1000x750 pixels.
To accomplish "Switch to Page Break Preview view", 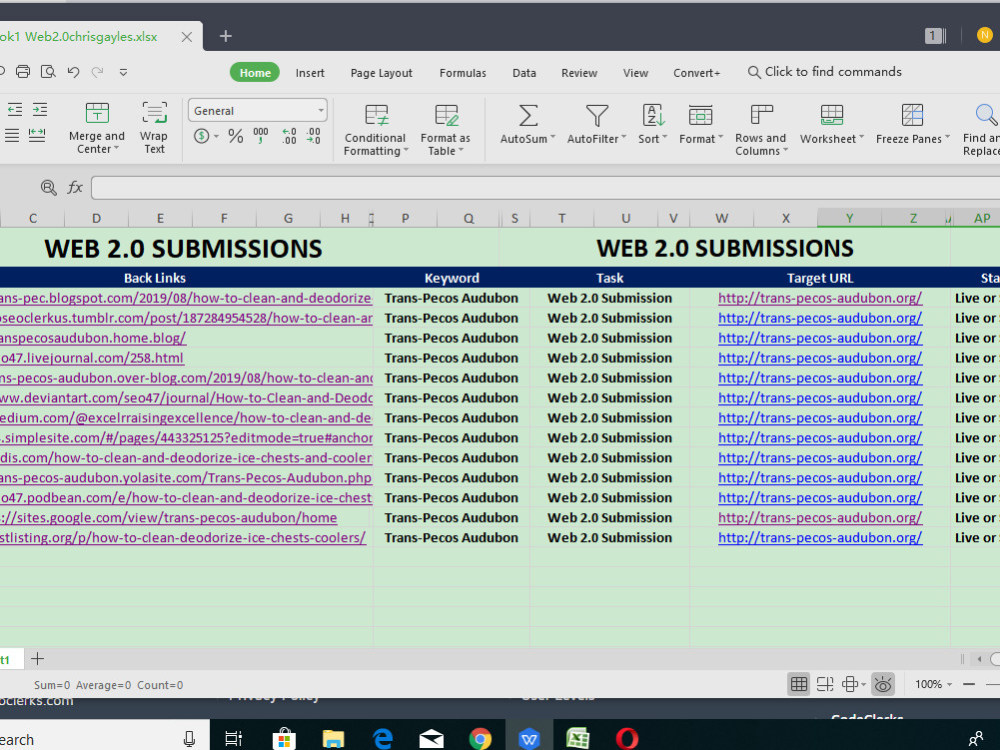I will pyautogui.click(x=825, y=684).
